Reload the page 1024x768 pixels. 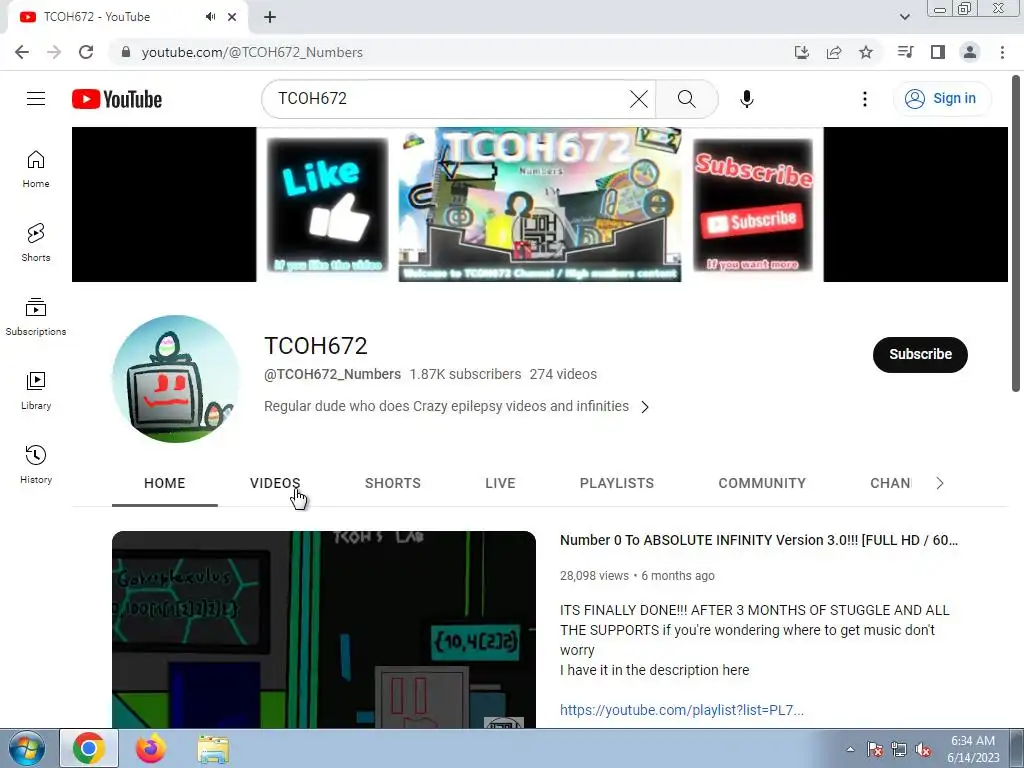coord(86,52)
